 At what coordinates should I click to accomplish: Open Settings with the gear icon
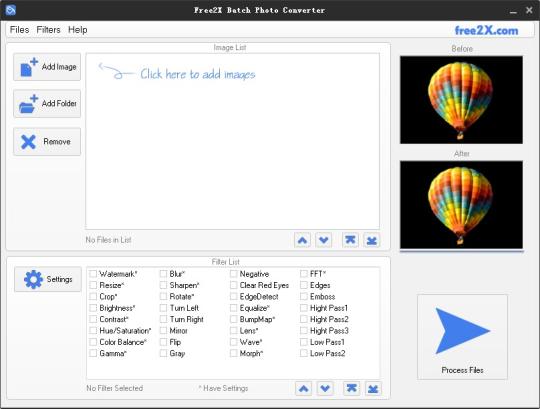point(48,279)
